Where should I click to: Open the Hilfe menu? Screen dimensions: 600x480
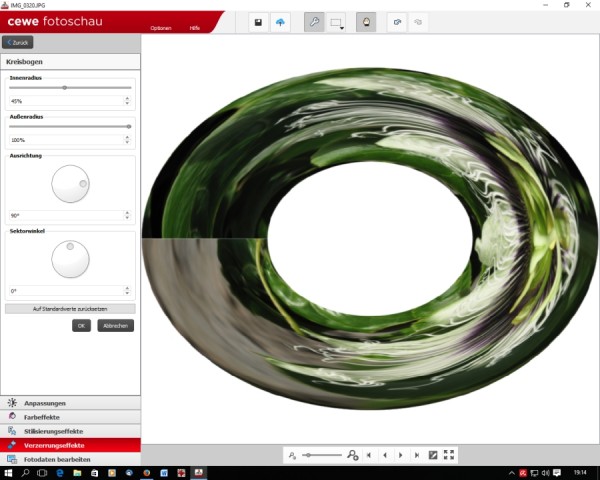click(194, 28)
